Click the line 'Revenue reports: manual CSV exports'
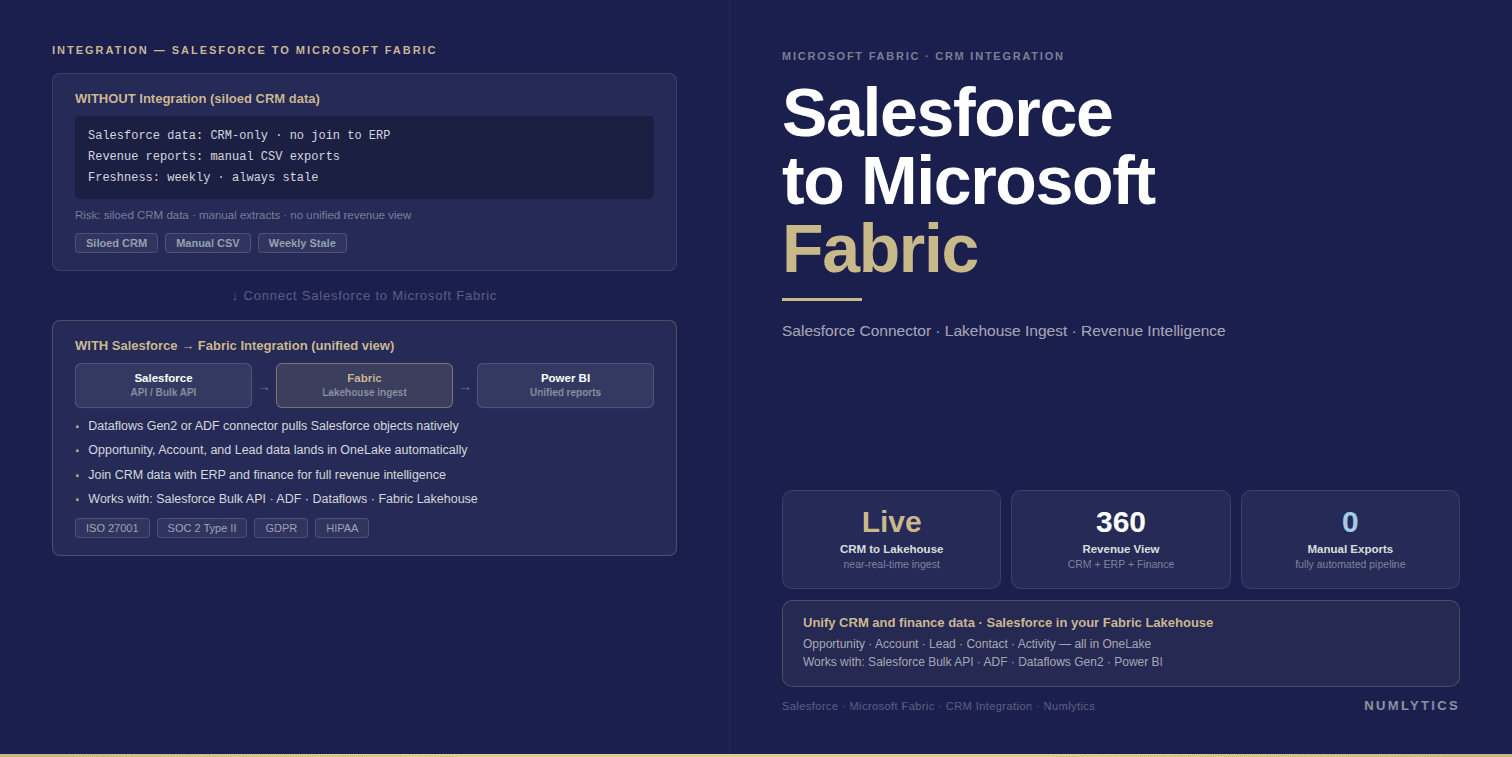1512x757 pixels. click(214, 156)
